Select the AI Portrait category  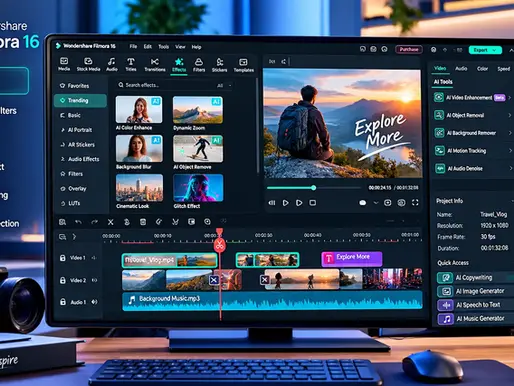(80, 130)
